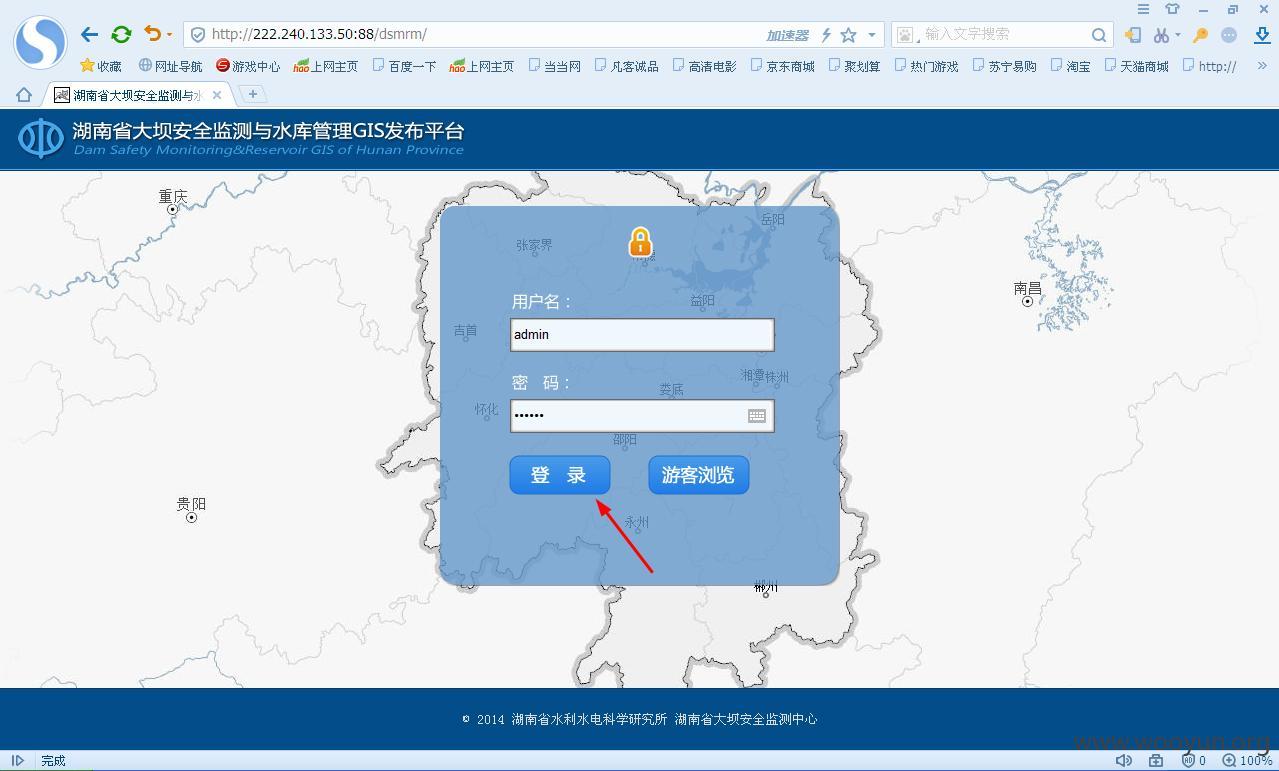Open the 凡客诚品 bookmark
Screen dimensions: 1279x771
(x=626, y=66)
